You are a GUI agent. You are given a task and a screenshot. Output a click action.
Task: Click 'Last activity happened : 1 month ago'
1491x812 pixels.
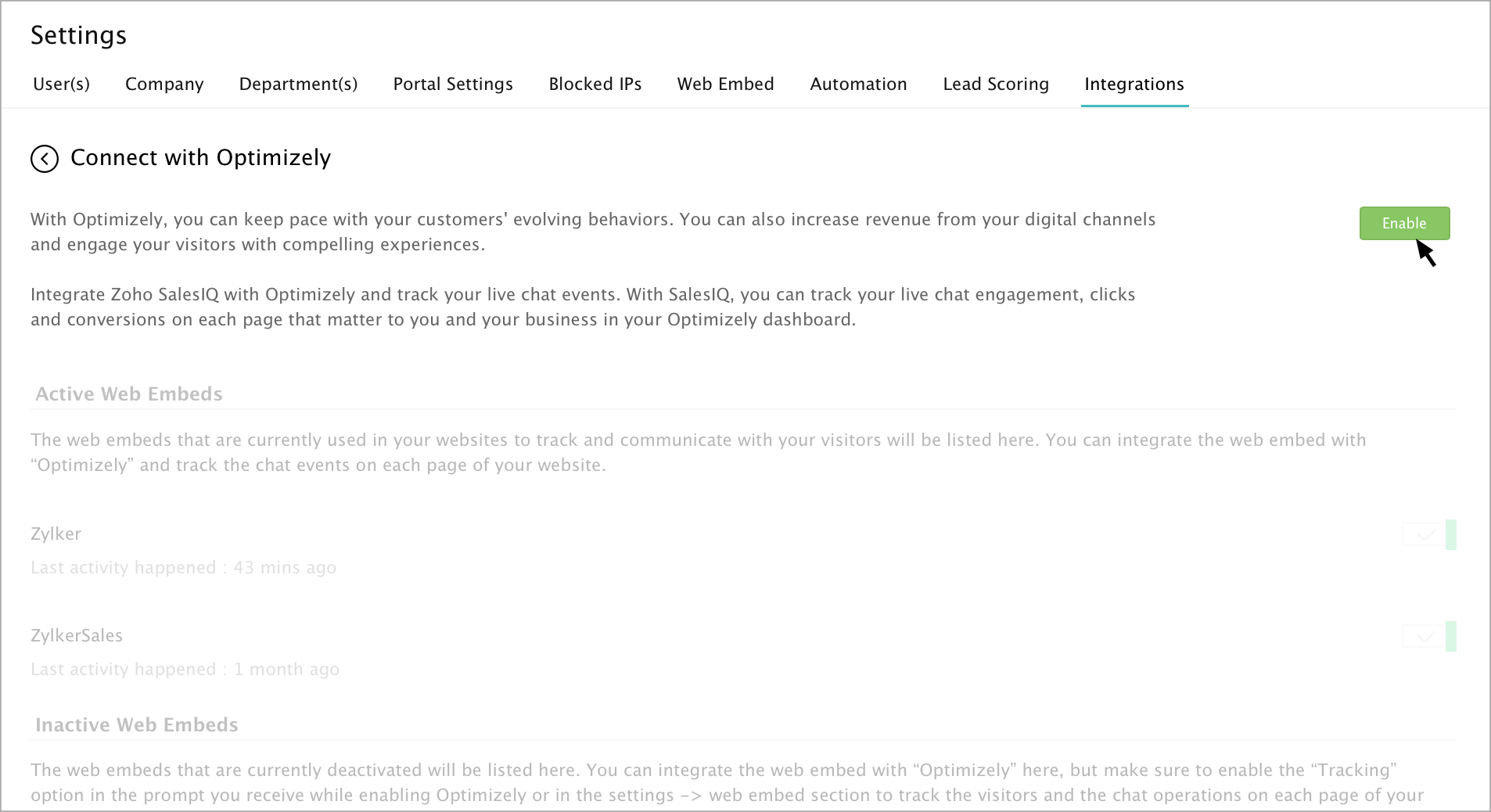coord(185,669)
